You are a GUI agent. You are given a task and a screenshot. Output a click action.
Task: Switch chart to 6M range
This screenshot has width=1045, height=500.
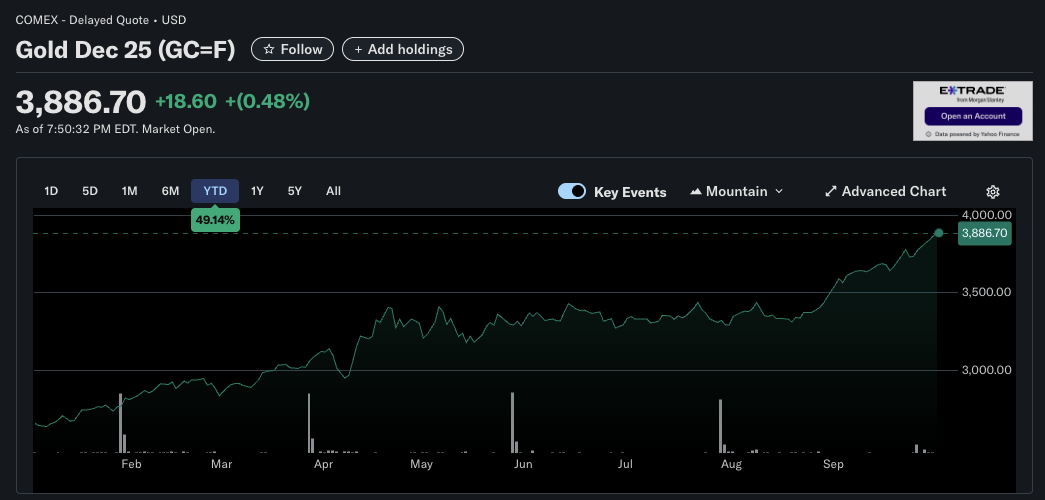pyautogui.click(x=170, y=191)
